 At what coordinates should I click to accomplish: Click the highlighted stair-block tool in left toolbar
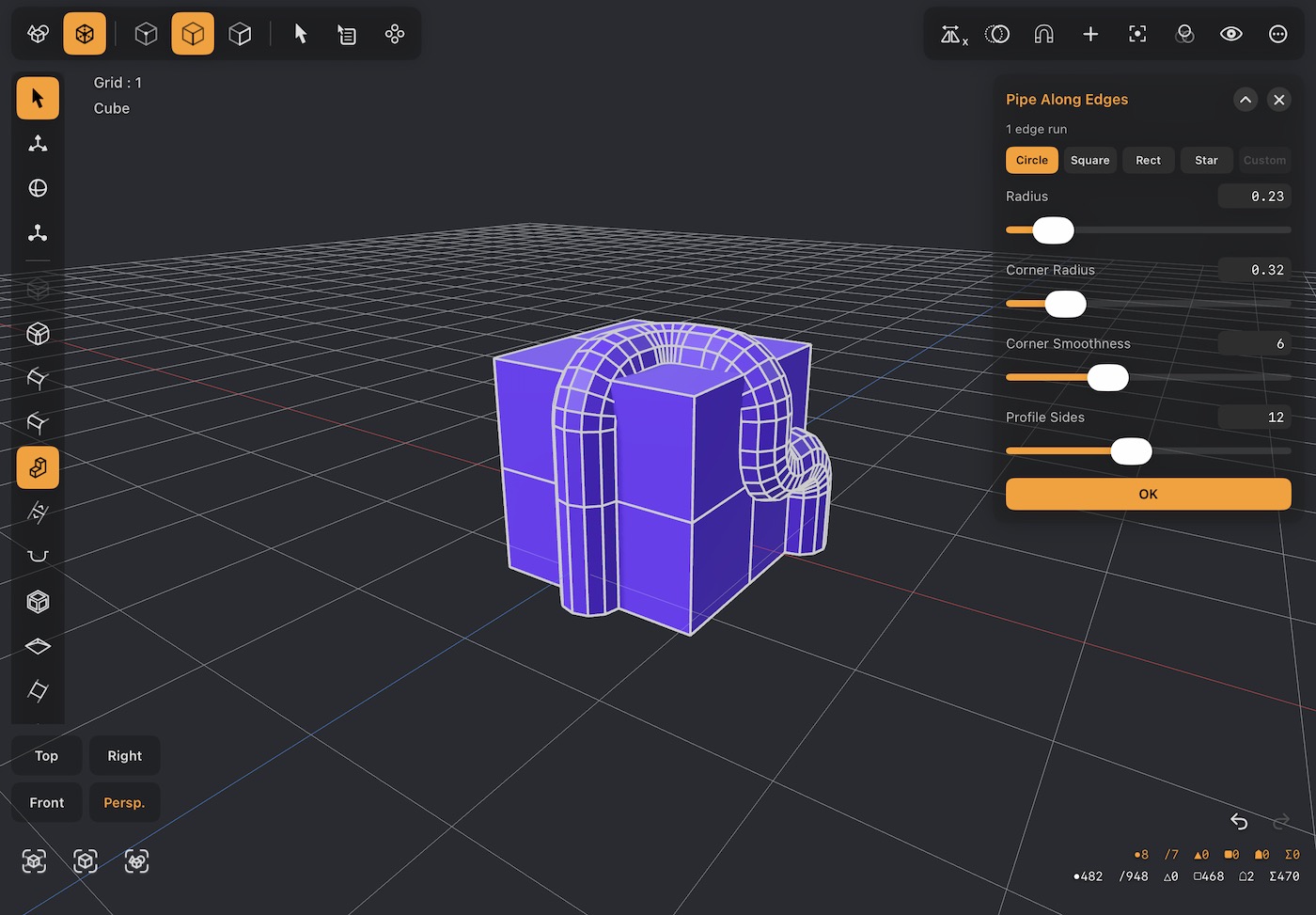coord(38,467)
